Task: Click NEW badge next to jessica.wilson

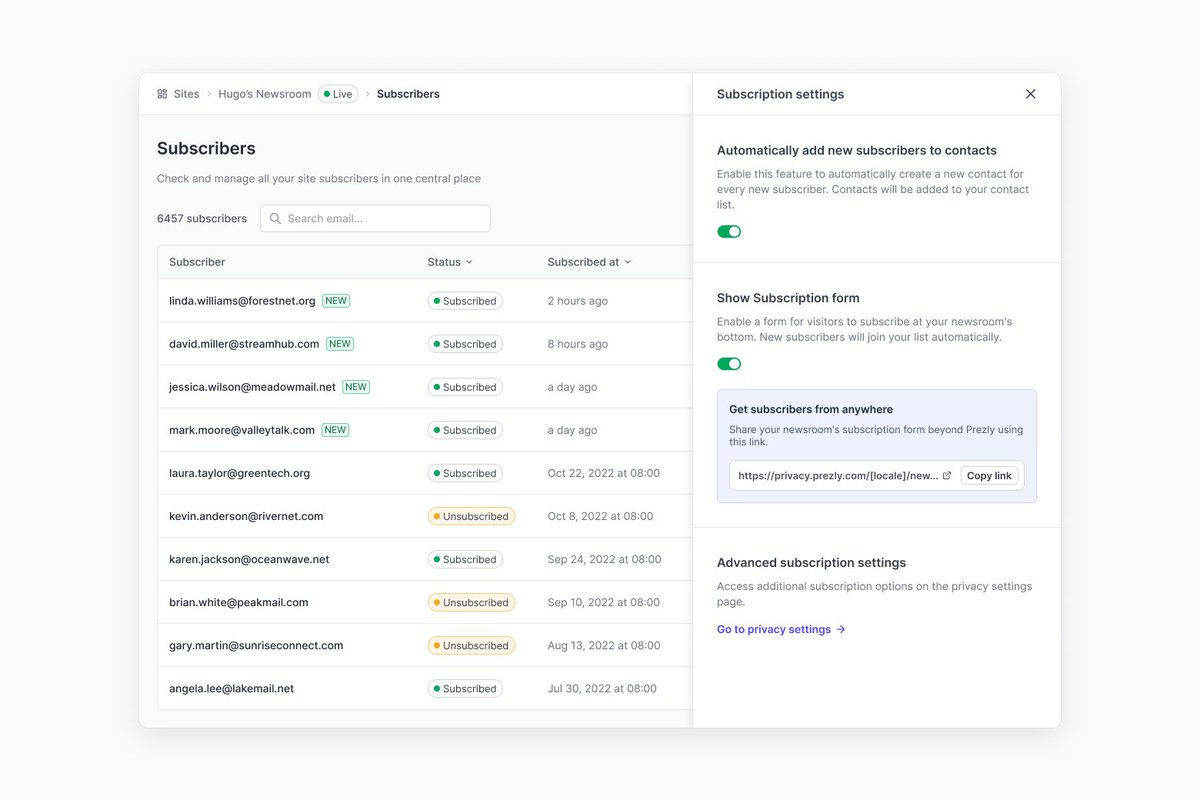Action: [356, 387]
